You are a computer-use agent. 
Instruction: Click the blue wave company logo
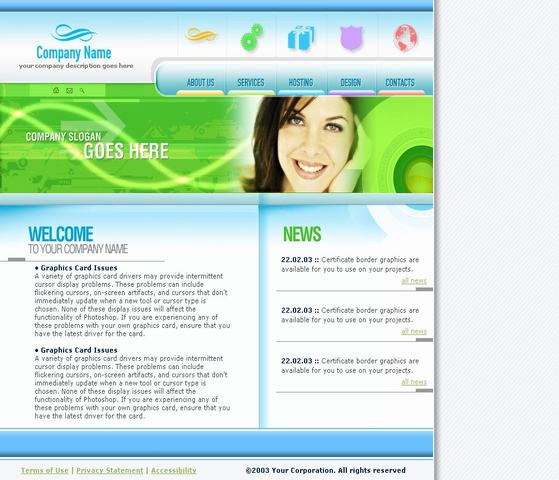(x=73, y=33)
